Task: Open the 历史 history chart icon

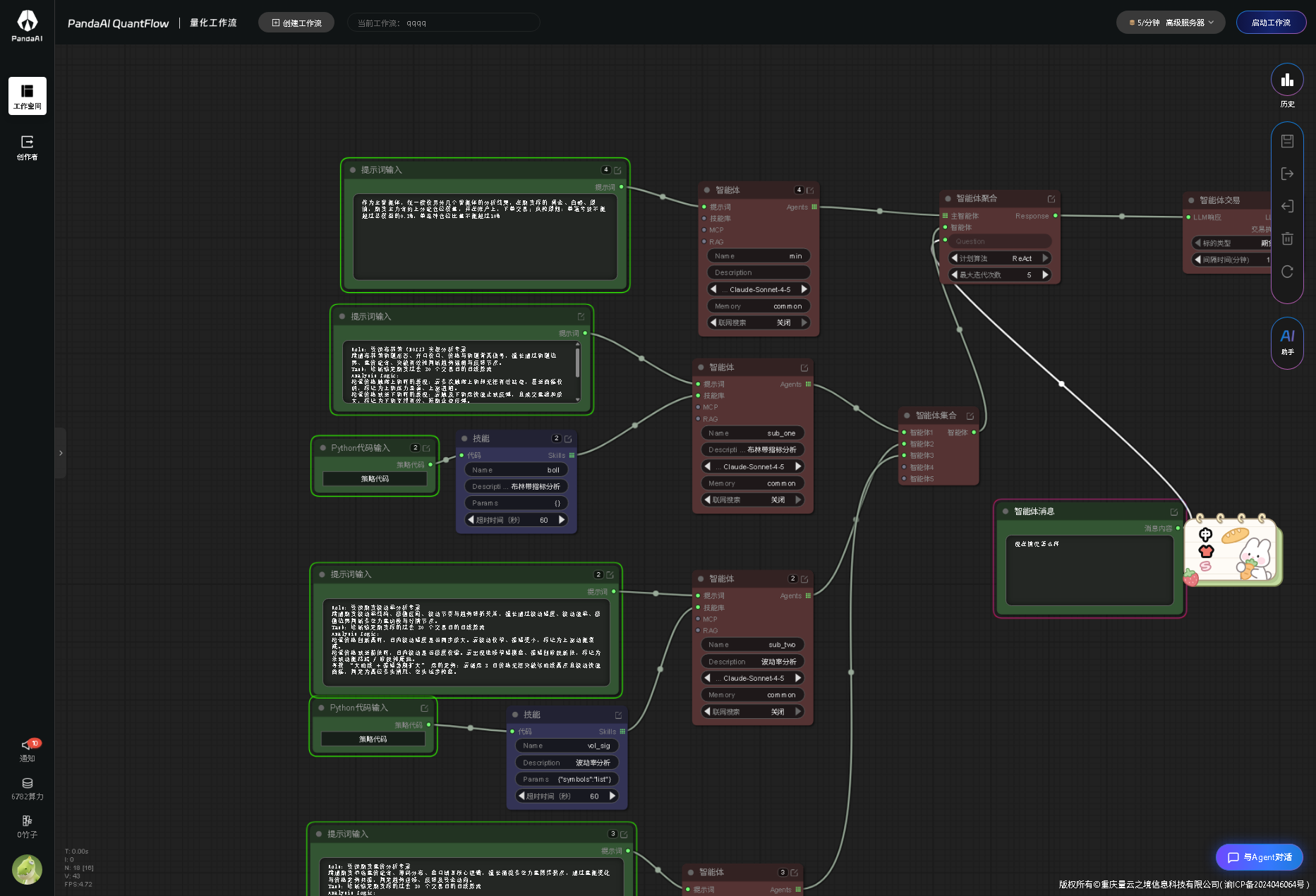Action: click(1287, 80)
